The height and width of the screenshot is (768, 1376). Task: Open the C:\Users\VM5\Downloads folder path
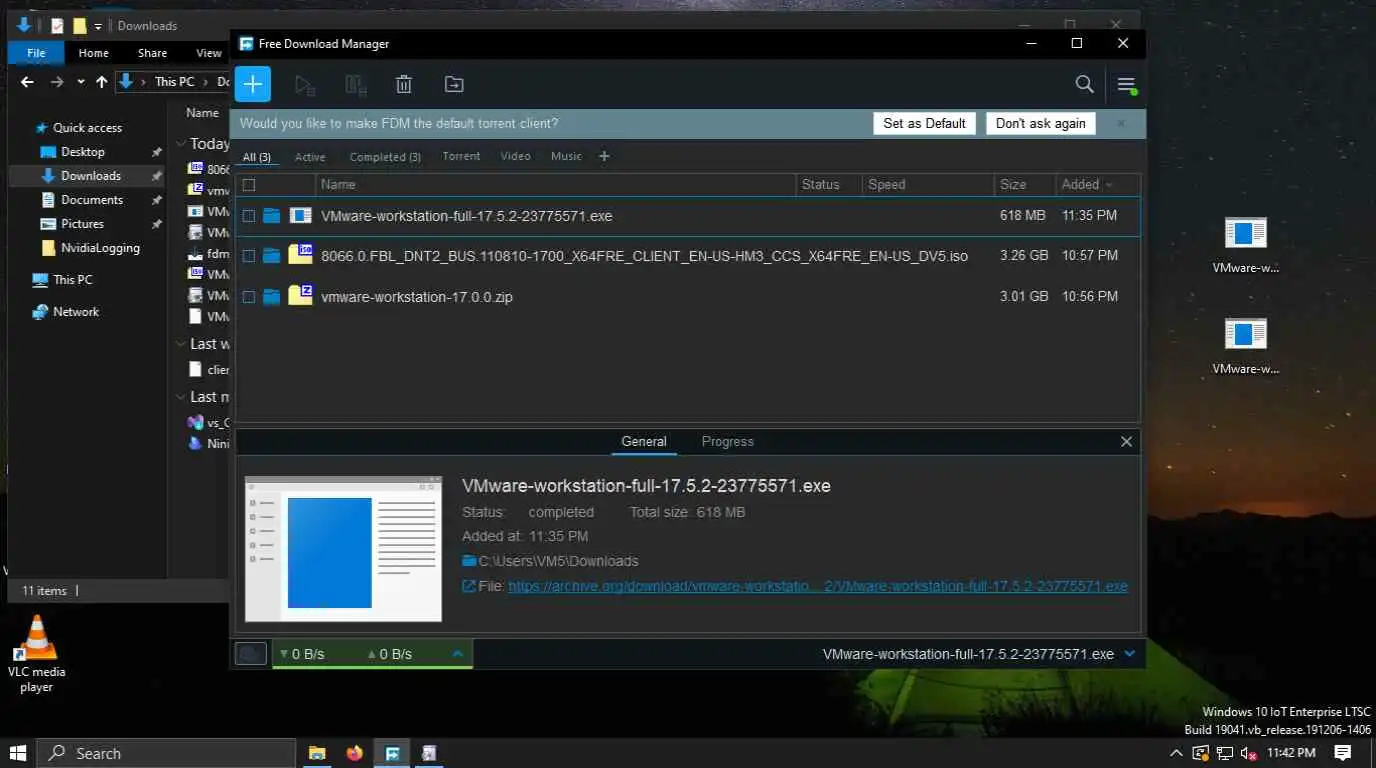tap(558, 561)
